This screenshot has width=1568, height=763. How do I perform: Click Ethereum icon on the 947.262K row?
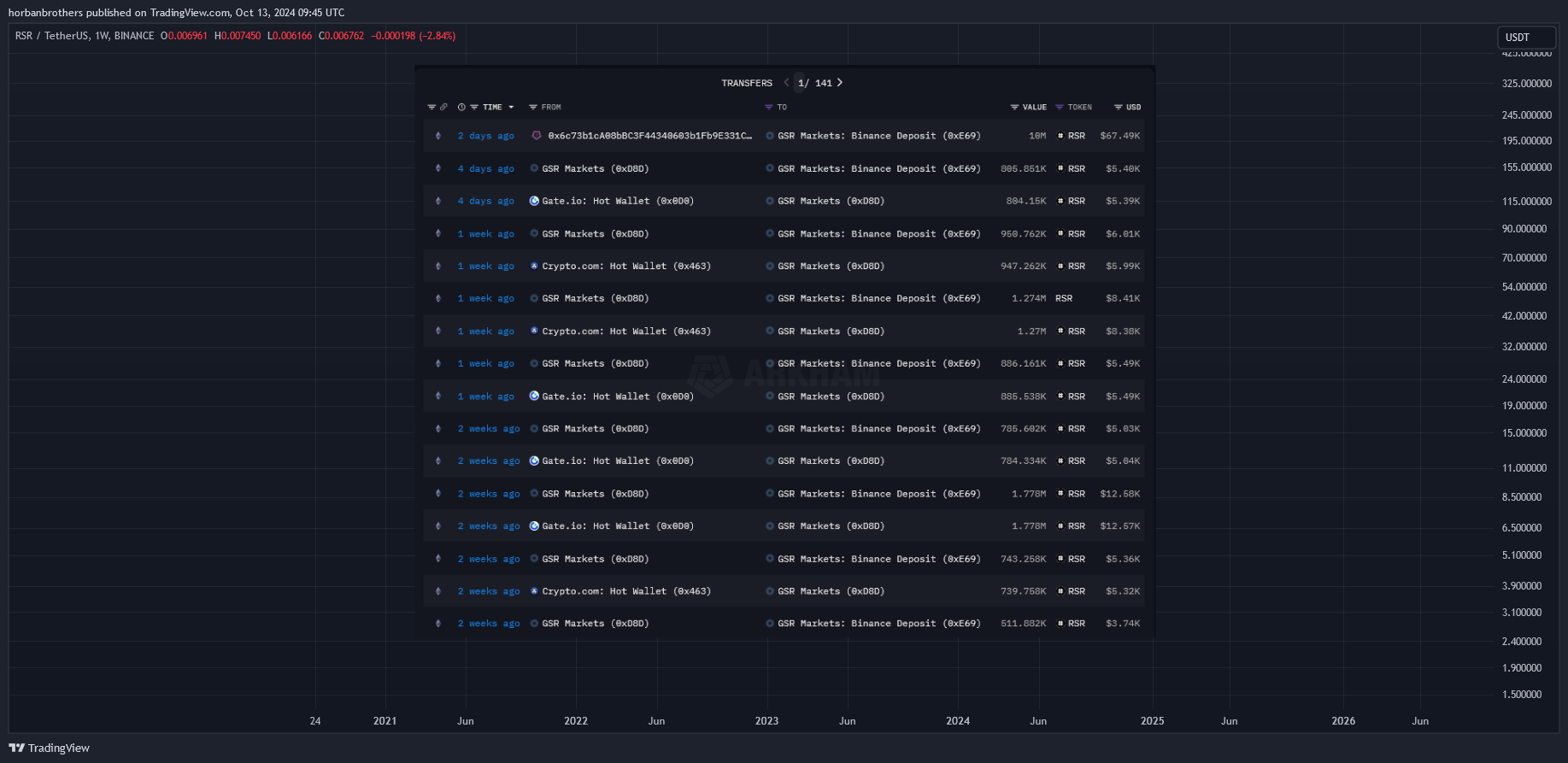click(x=438, y=267)
